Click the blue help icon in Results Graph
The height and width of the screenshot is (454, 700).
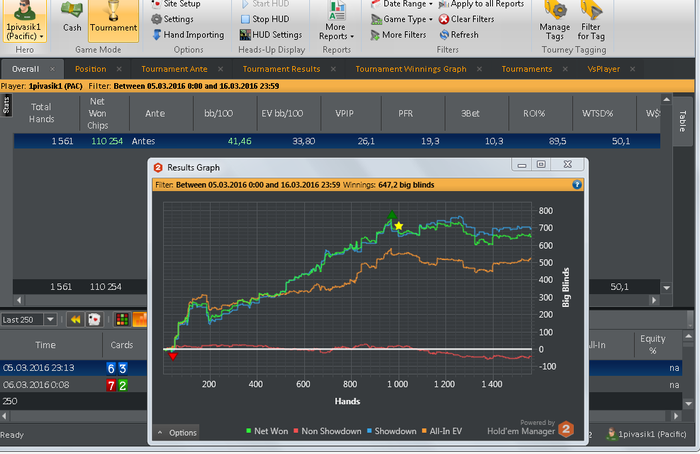(x=577, y=184)
